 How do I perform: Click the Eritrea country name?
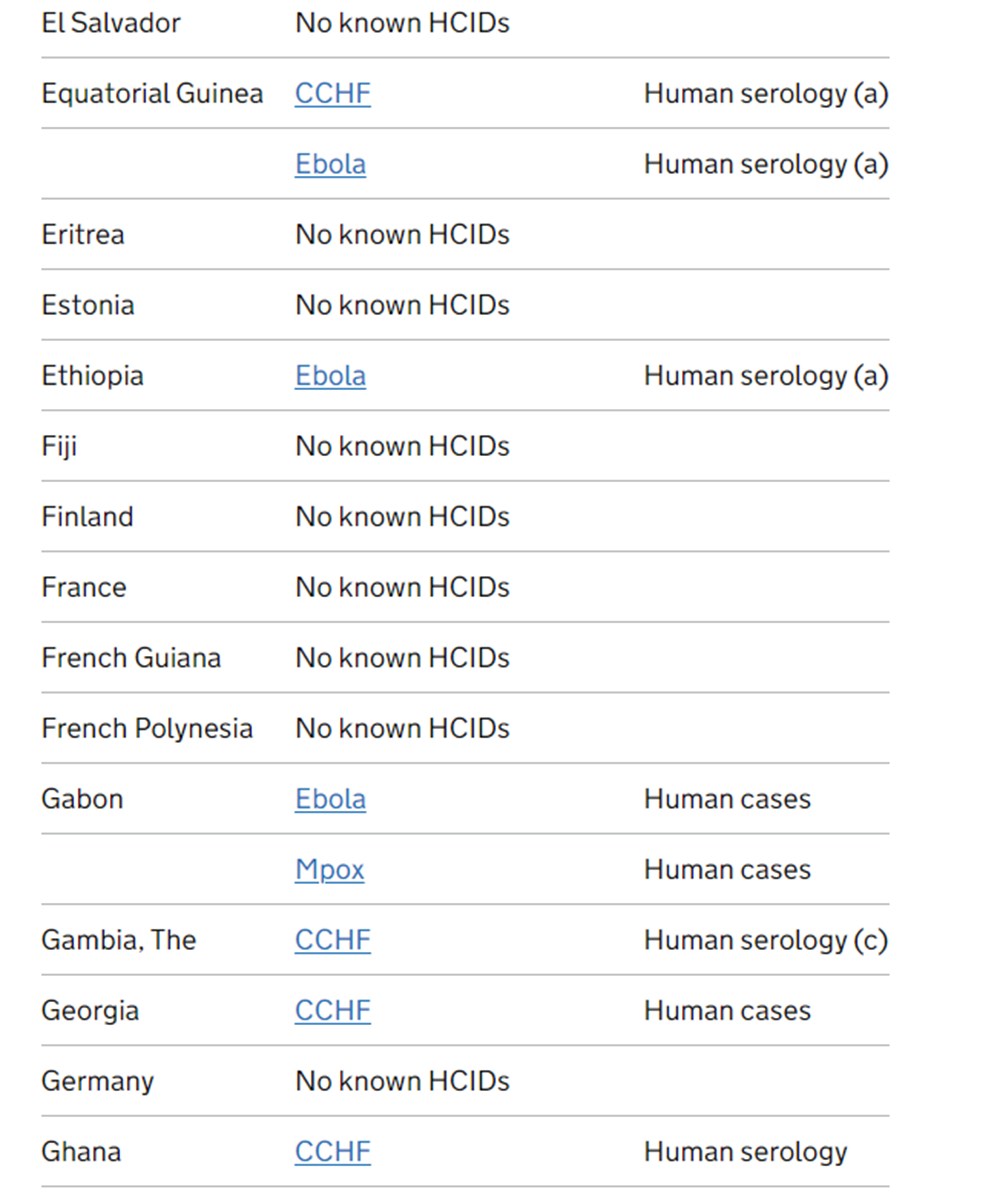tap(83, 235)
